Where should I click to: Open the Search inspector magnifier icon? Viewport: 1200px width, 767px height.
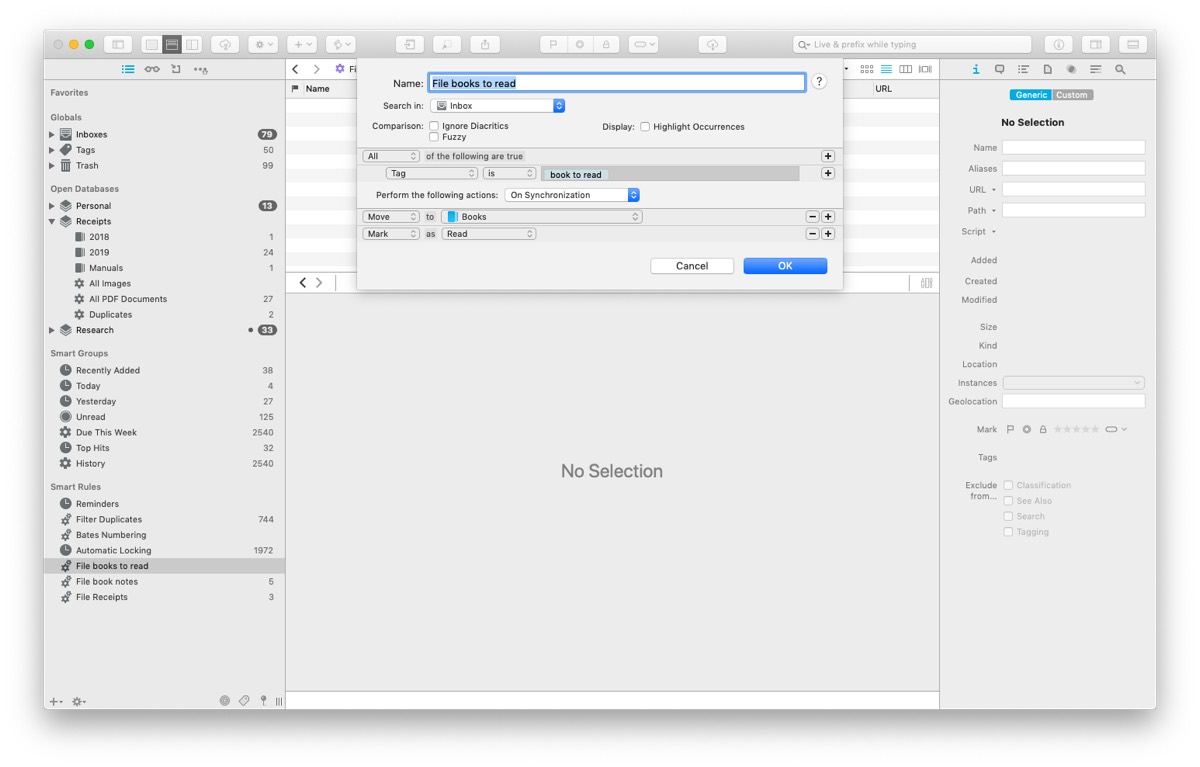coord(1120,70)
